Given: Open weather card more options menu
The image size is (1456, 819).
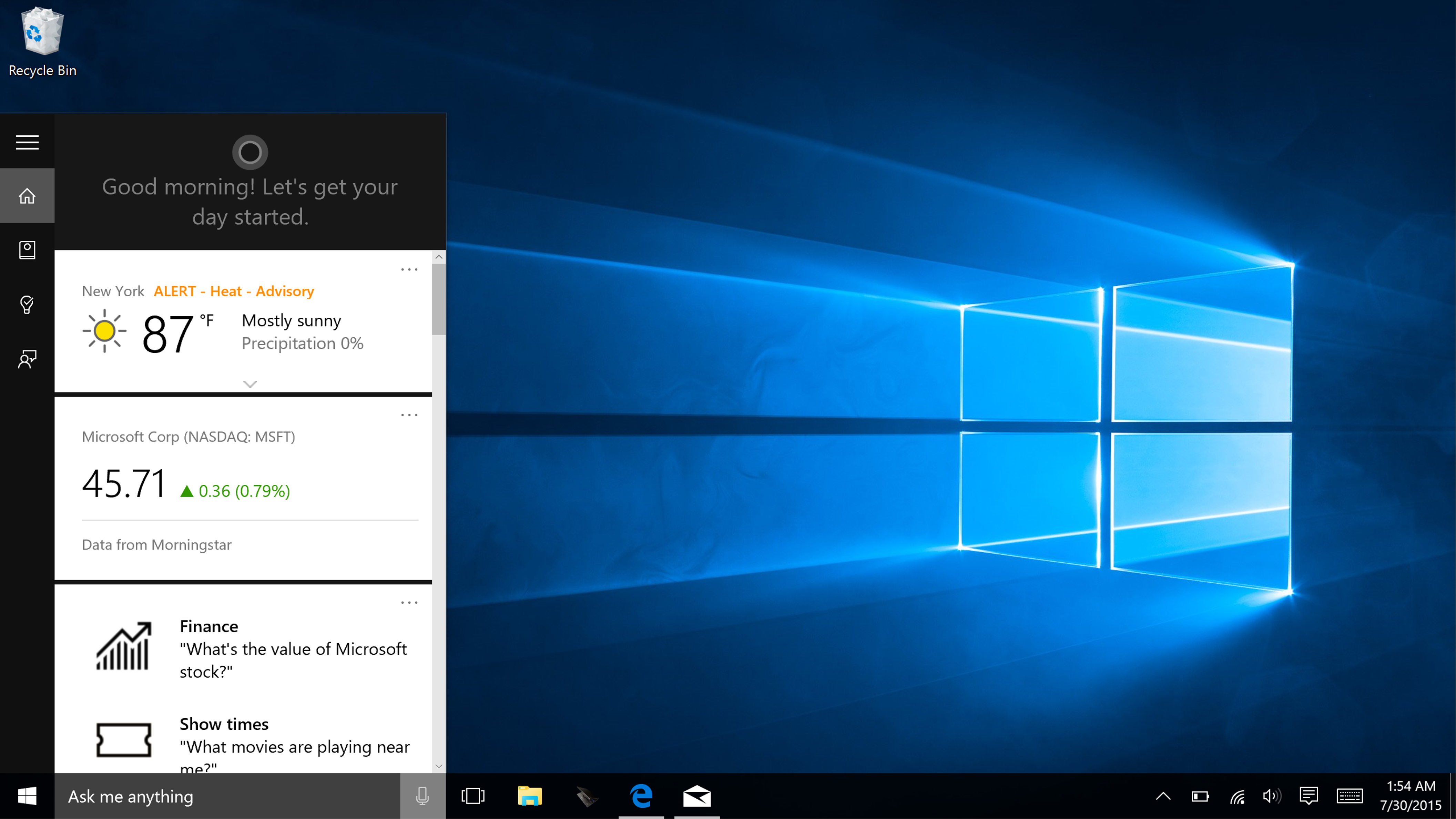Looking at the screenshot, I should (409, 269).
